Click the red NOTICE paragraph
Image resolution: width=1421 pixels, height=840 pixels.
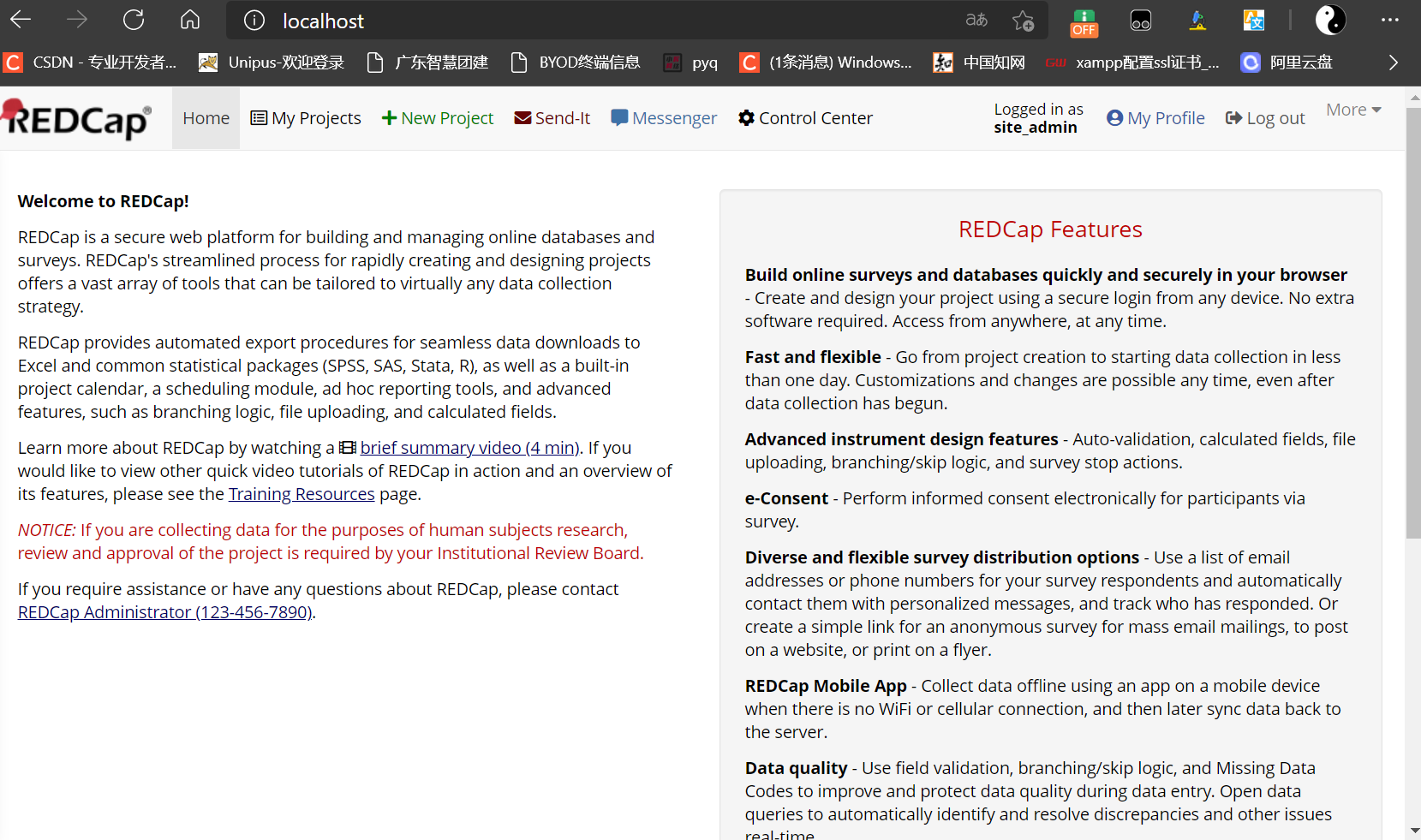pos(331,542)
